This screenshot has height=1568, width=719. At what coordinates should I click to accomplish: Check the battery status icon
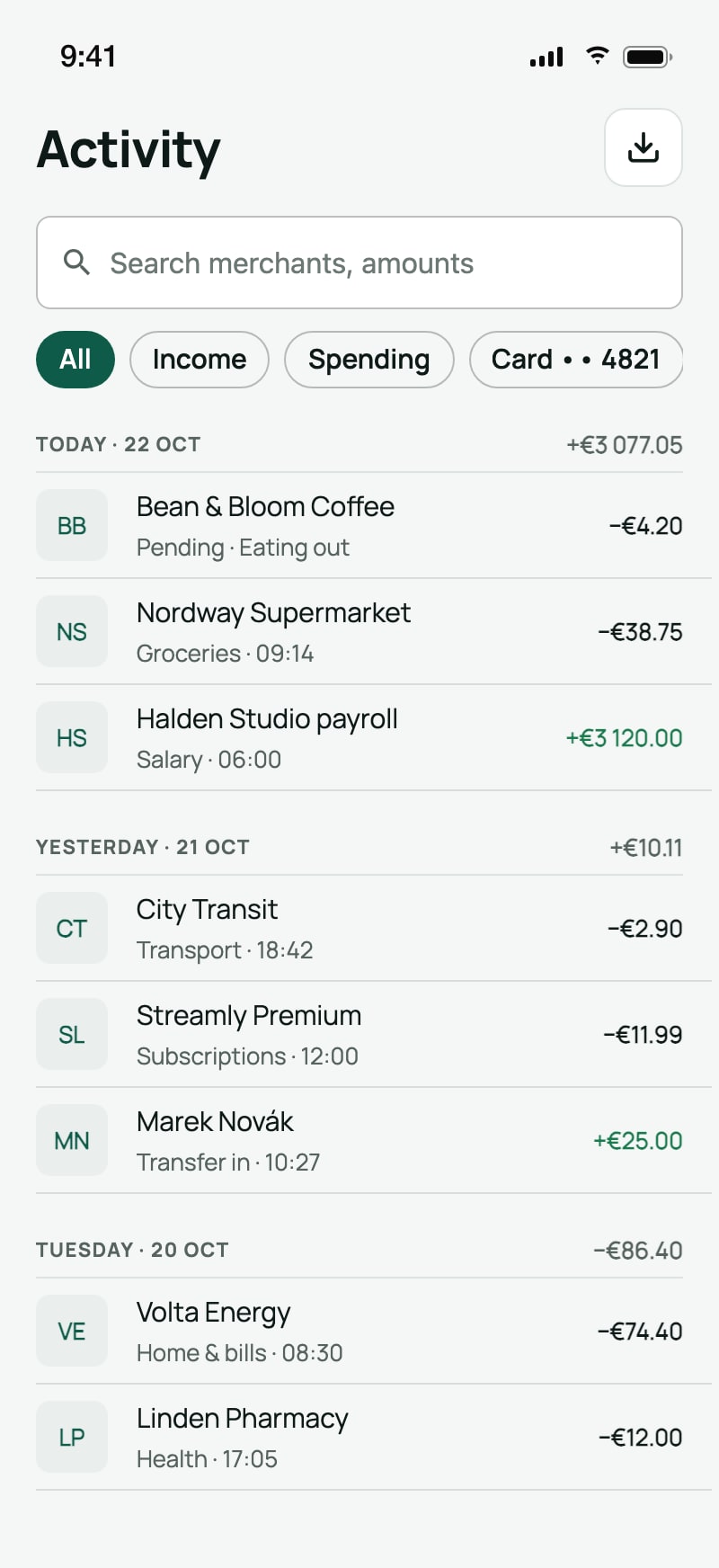pos(648,57)
